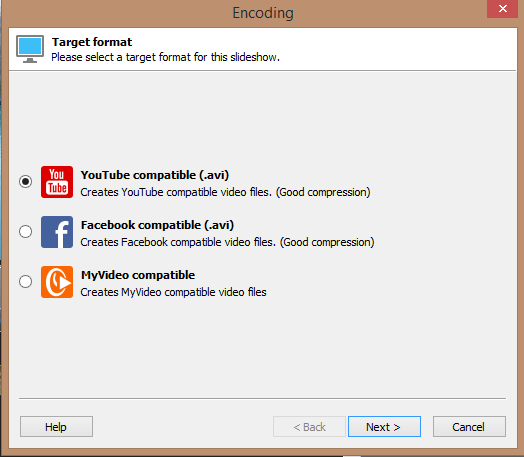This screenshot has height=457, width=524.
Task: Click the 'Facebook compatible (.avi)' title text
Action: (x=157, y=225)
